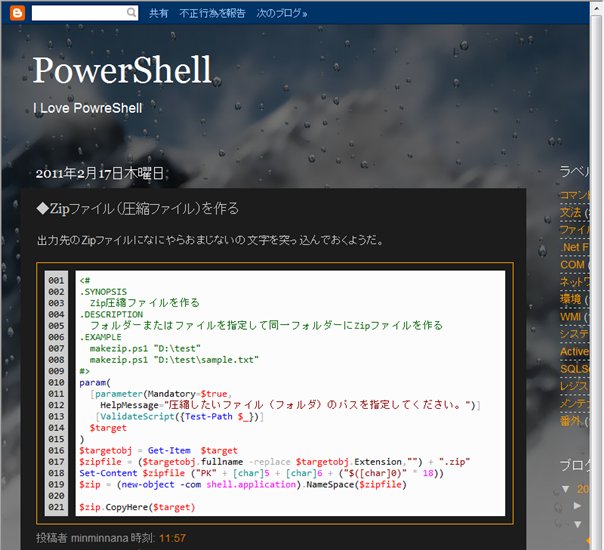Click the magnifier in the search box
This screenshot has width=604, height=550.
[131, 13]
